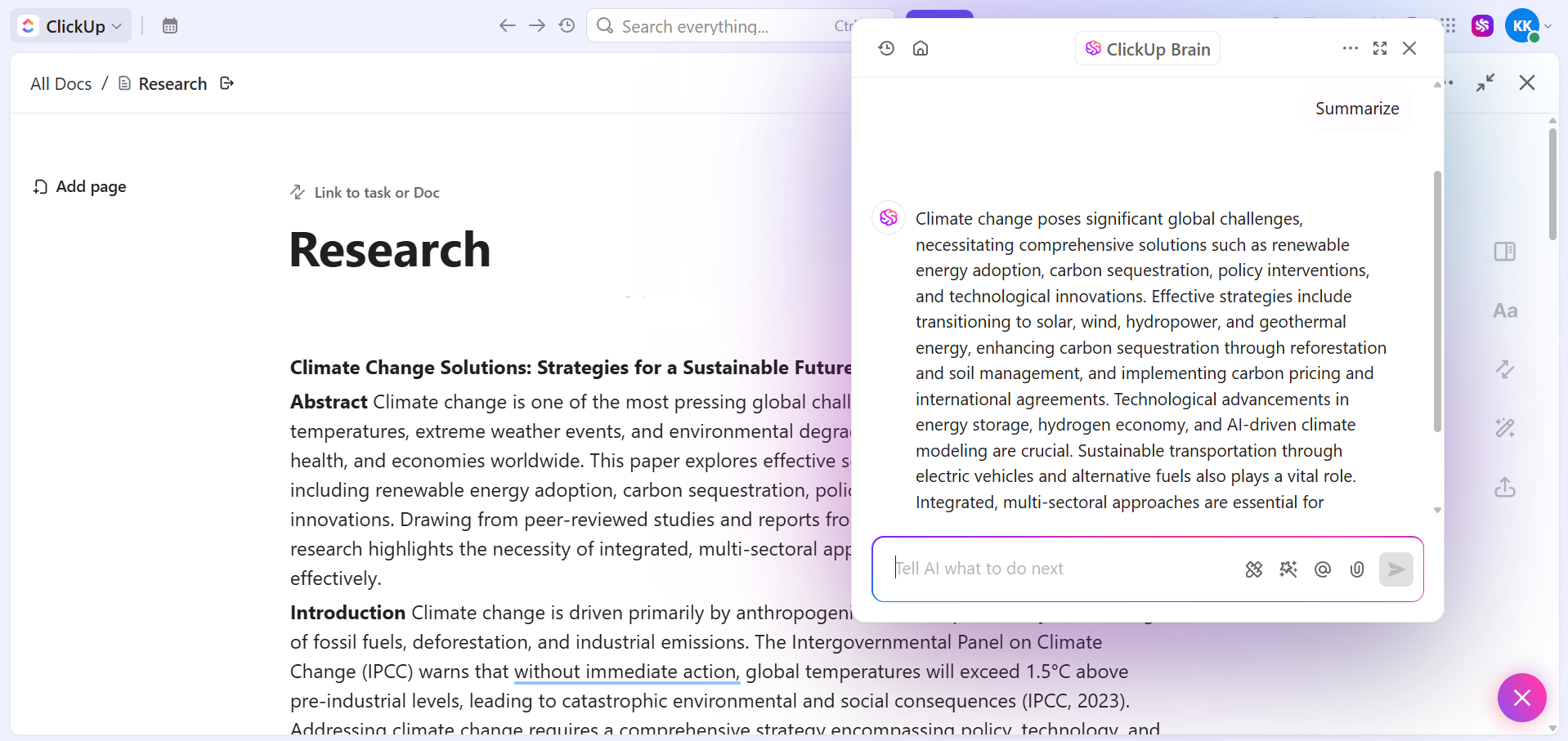Expand ClickUp Brain panel to fullscreen
Image resolution: width=1568 pixels, height=741 pixels.
[1380, 48]
